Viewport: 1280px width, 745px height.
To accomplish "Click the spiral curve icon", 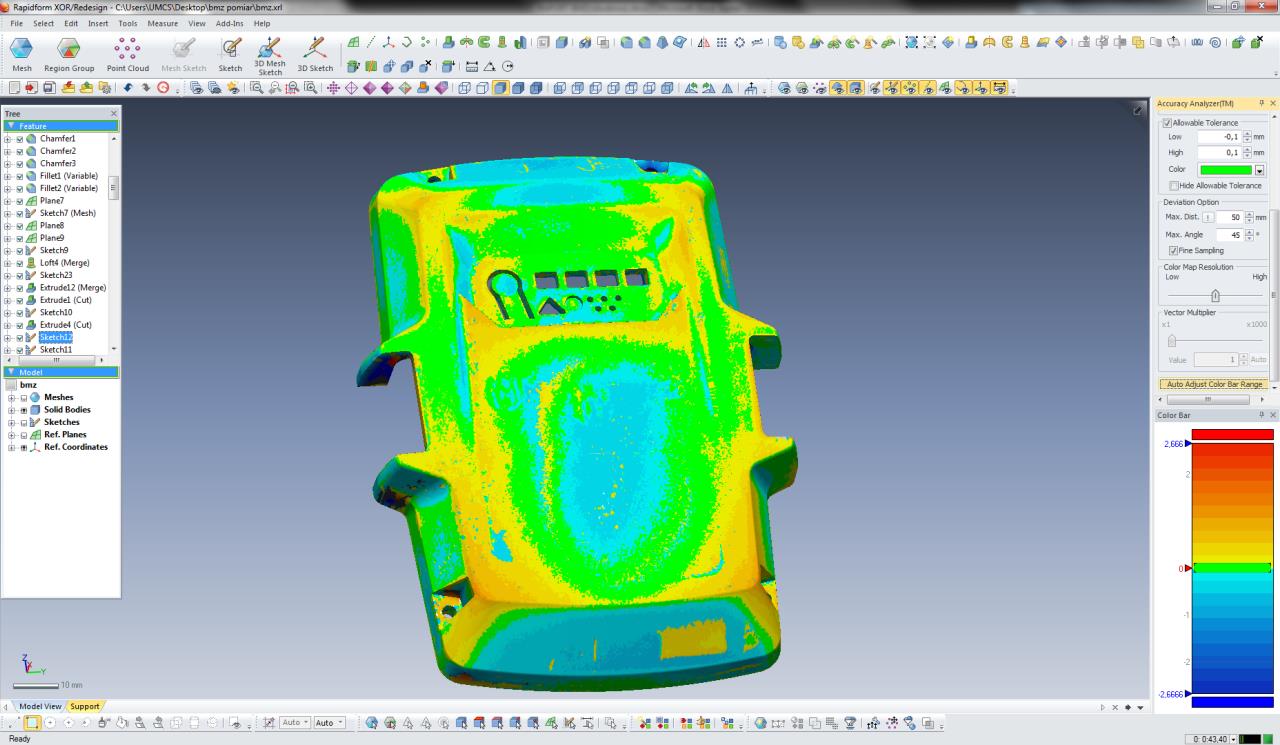I will (1215, 42).
